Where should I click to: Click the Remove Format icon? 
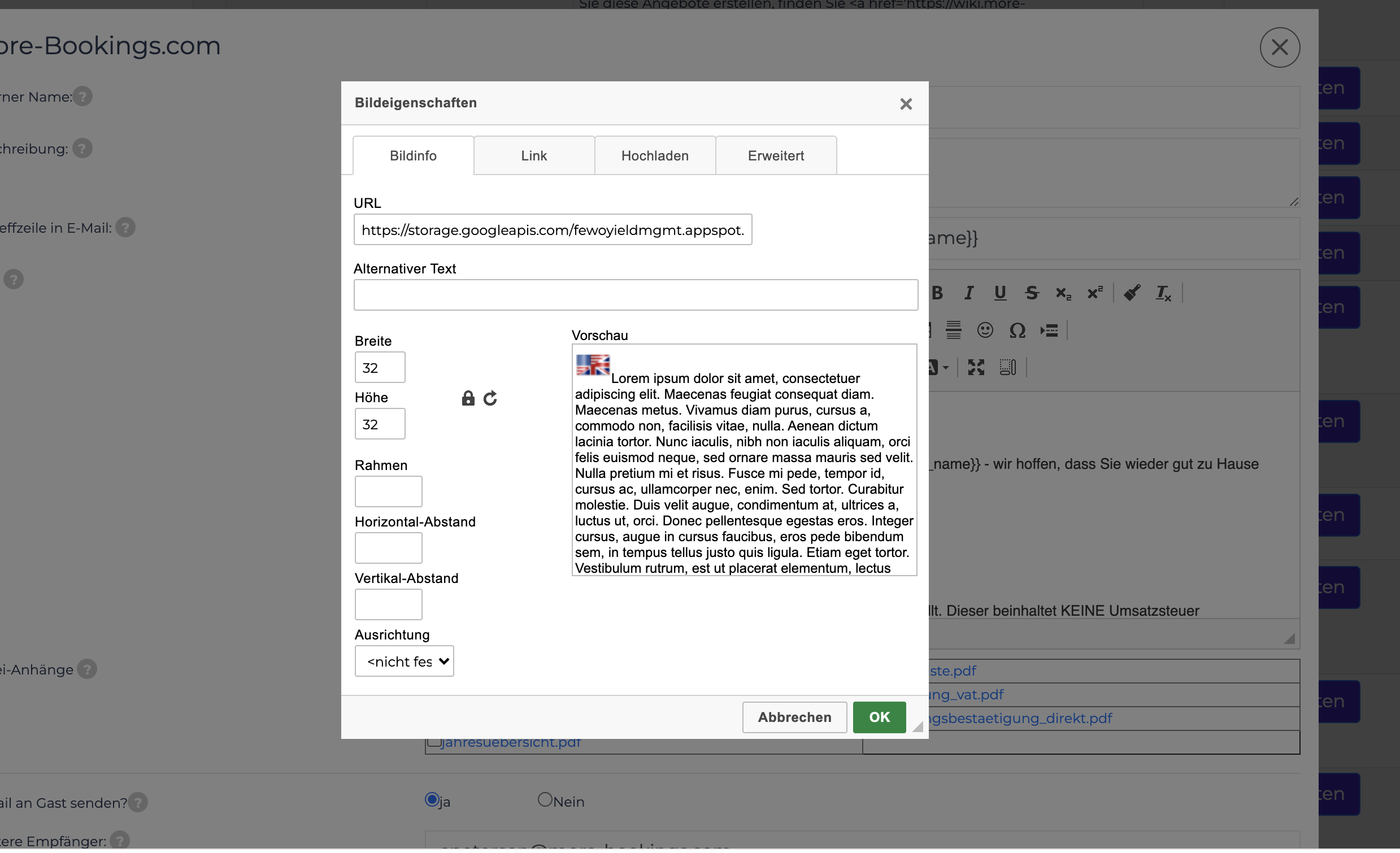click(1163, 293)
